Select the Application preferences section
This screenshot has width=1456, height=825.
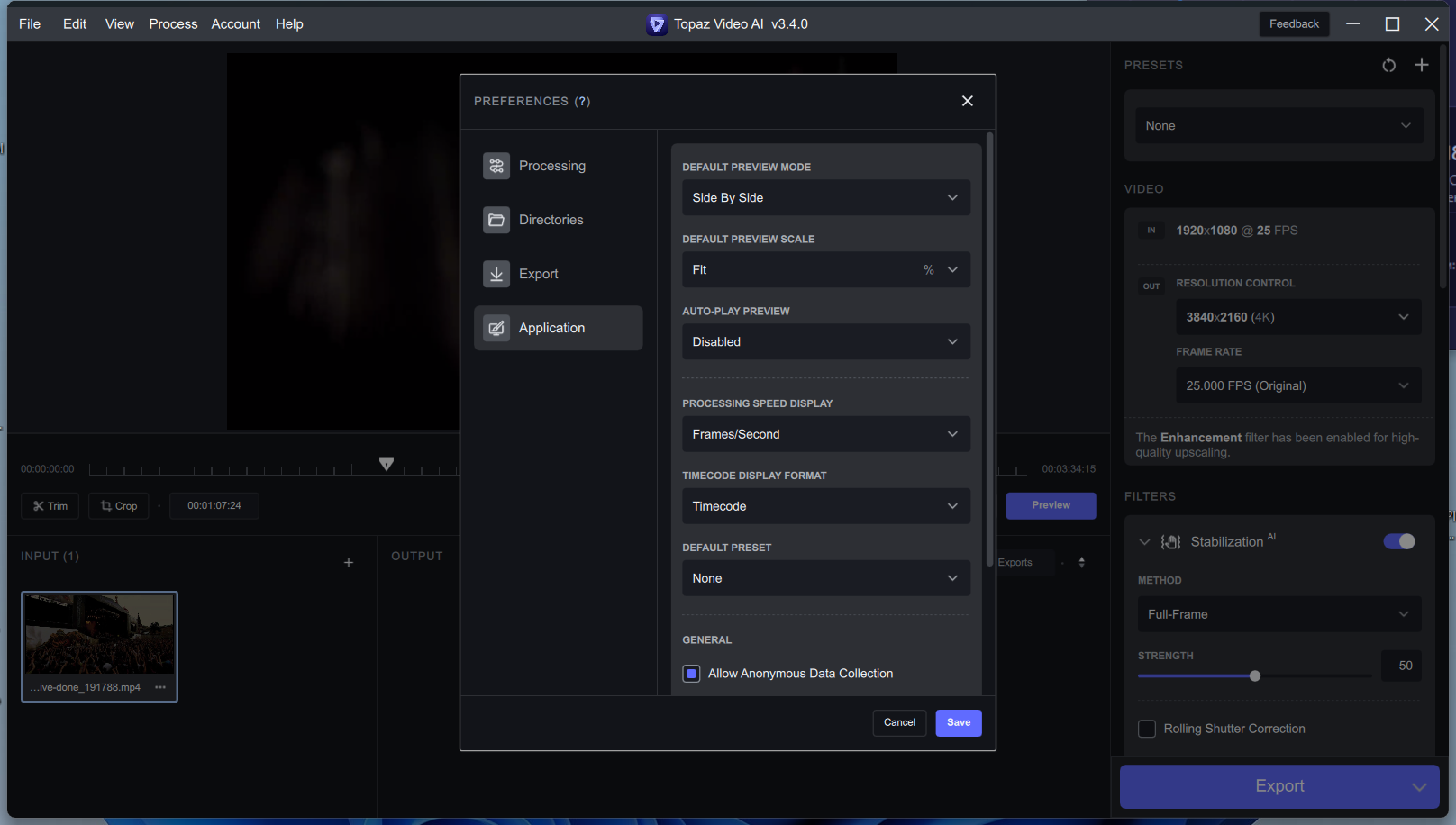558,328
